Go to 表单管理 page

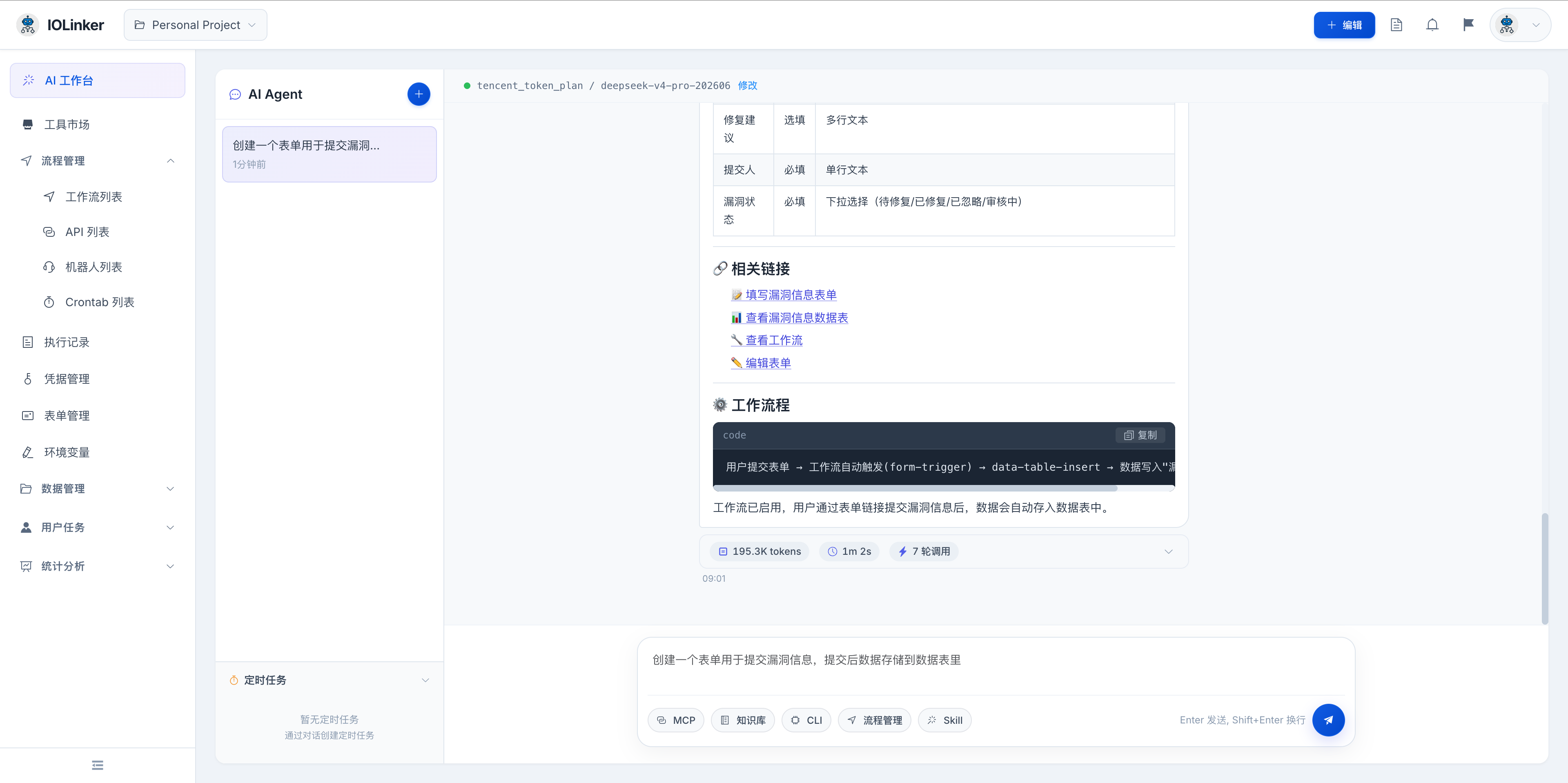pos(98,416)
